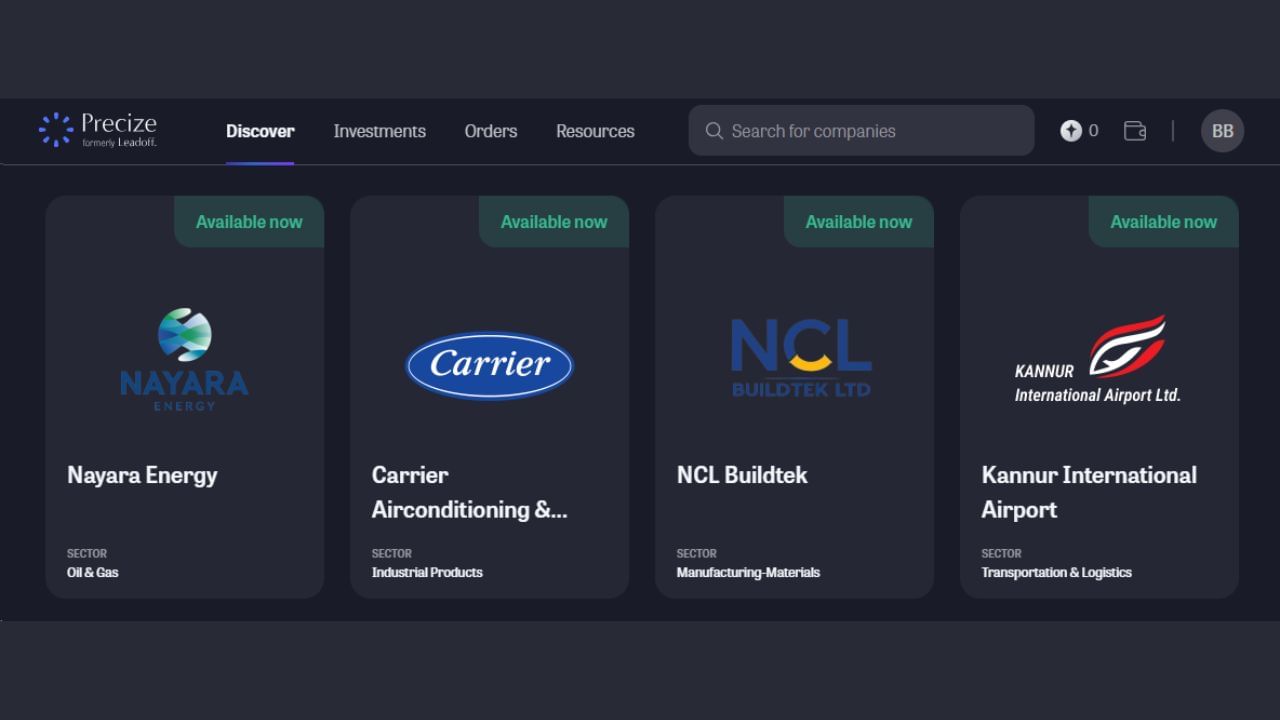Click the Kannur International Airport logo
This screenshot has height=720, width=1280.
click(1098, 360)
